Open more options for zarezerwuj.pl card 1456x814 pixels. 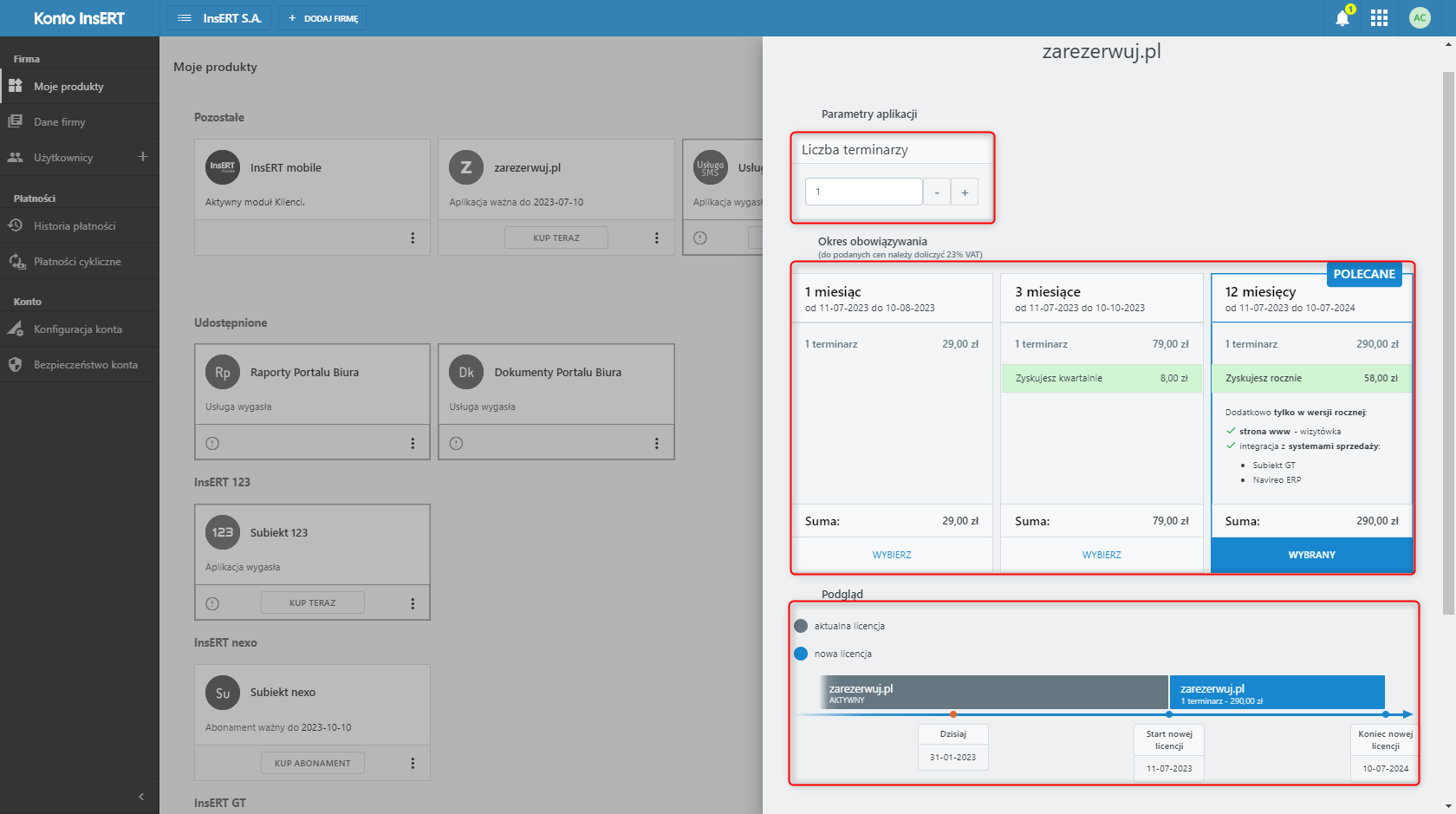tap(657, 238)
